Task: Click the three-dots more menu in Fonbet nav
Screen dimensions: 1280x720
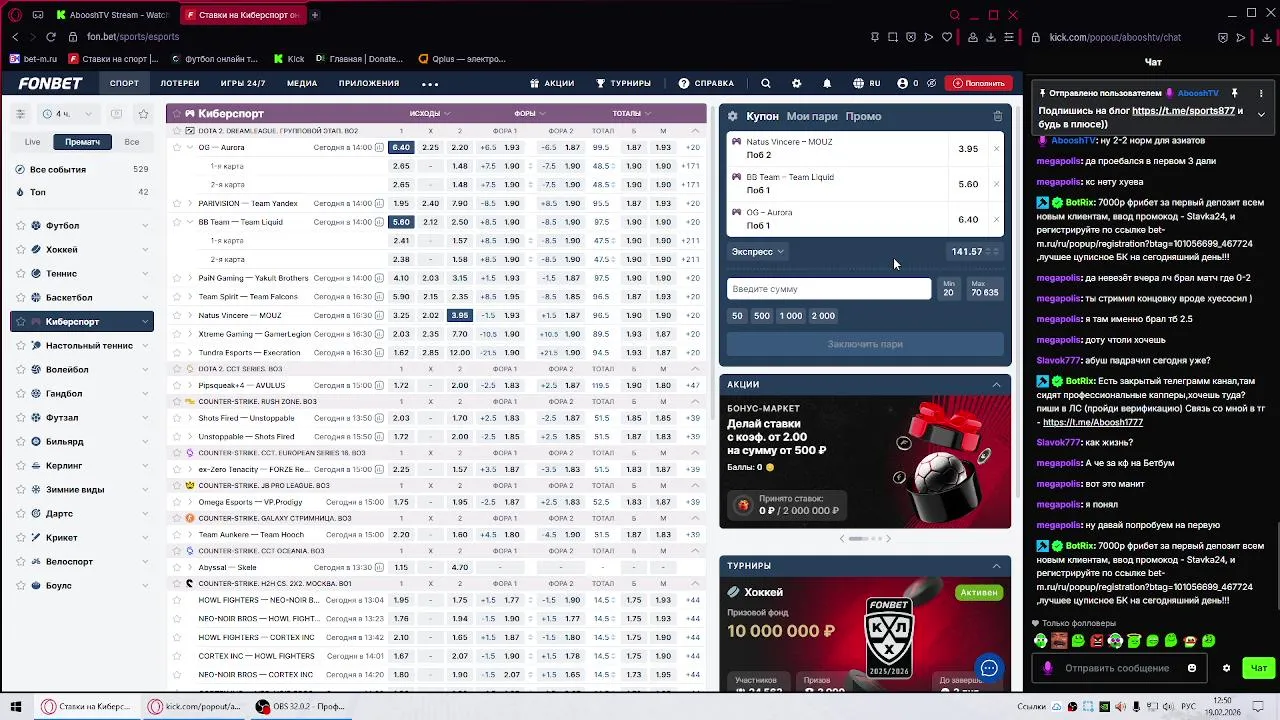Action: click(430, 84)
